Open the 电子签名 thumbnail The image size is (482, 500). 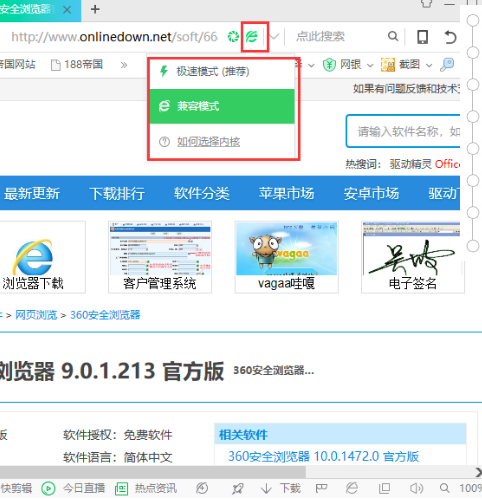[413, 257]
